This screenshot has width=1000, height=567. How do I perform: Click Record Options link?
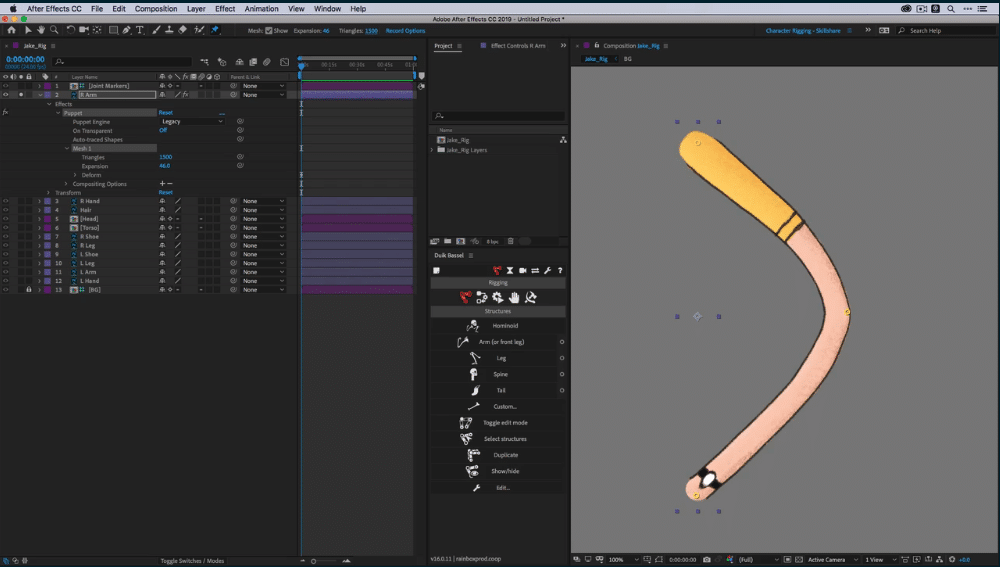coord(405,31)
